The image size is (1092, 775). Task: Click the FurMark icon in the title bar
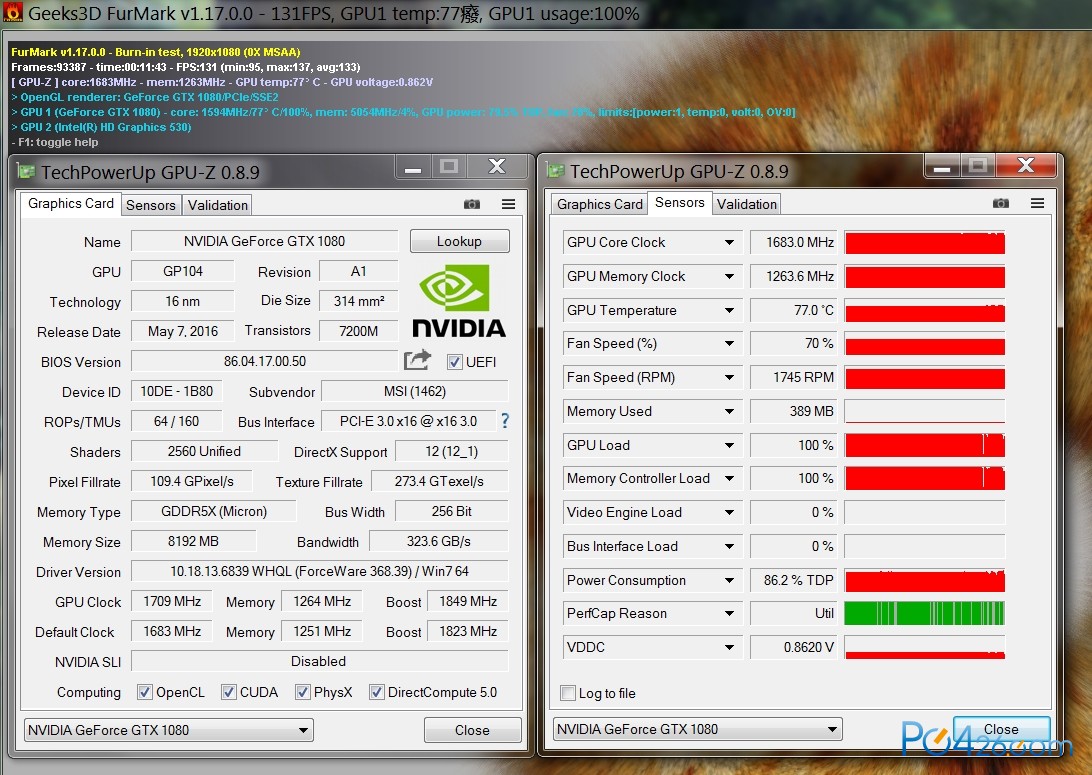[13, 13]
